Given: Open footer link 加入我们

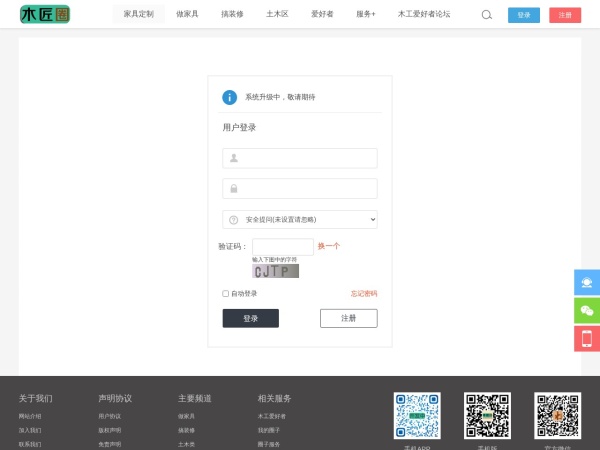Looking at the screenshot, I should click(x=30, y=430).
